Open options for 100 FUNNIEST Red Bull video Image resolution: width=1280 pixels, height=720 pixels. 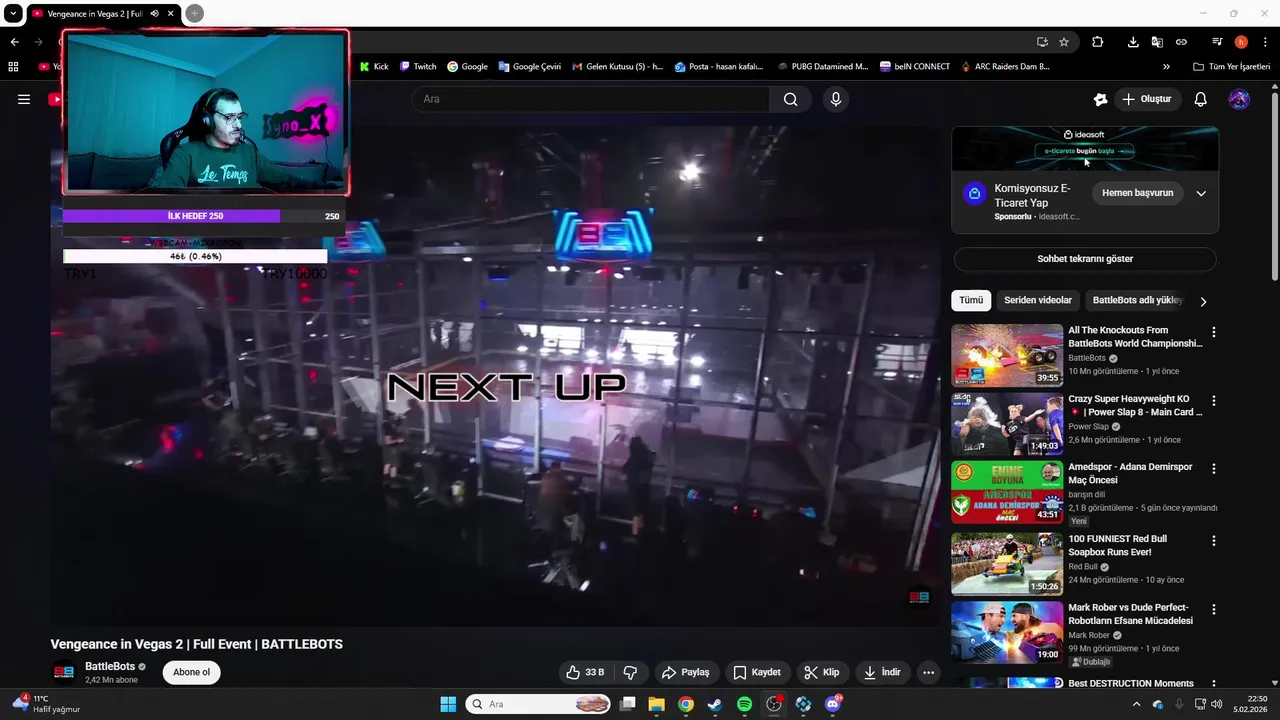(x=1214, y=541)
